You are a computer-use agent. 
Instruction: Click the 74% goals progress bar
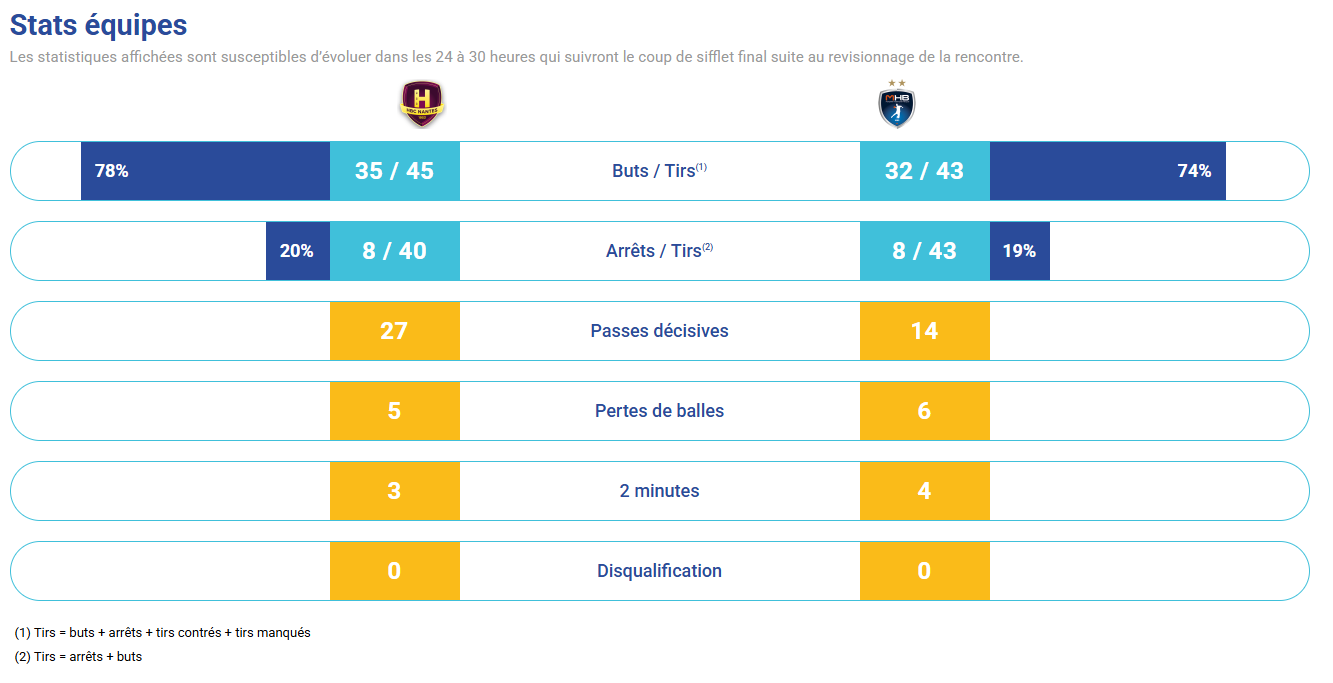pyautogui.click(x=1107, y=171)
